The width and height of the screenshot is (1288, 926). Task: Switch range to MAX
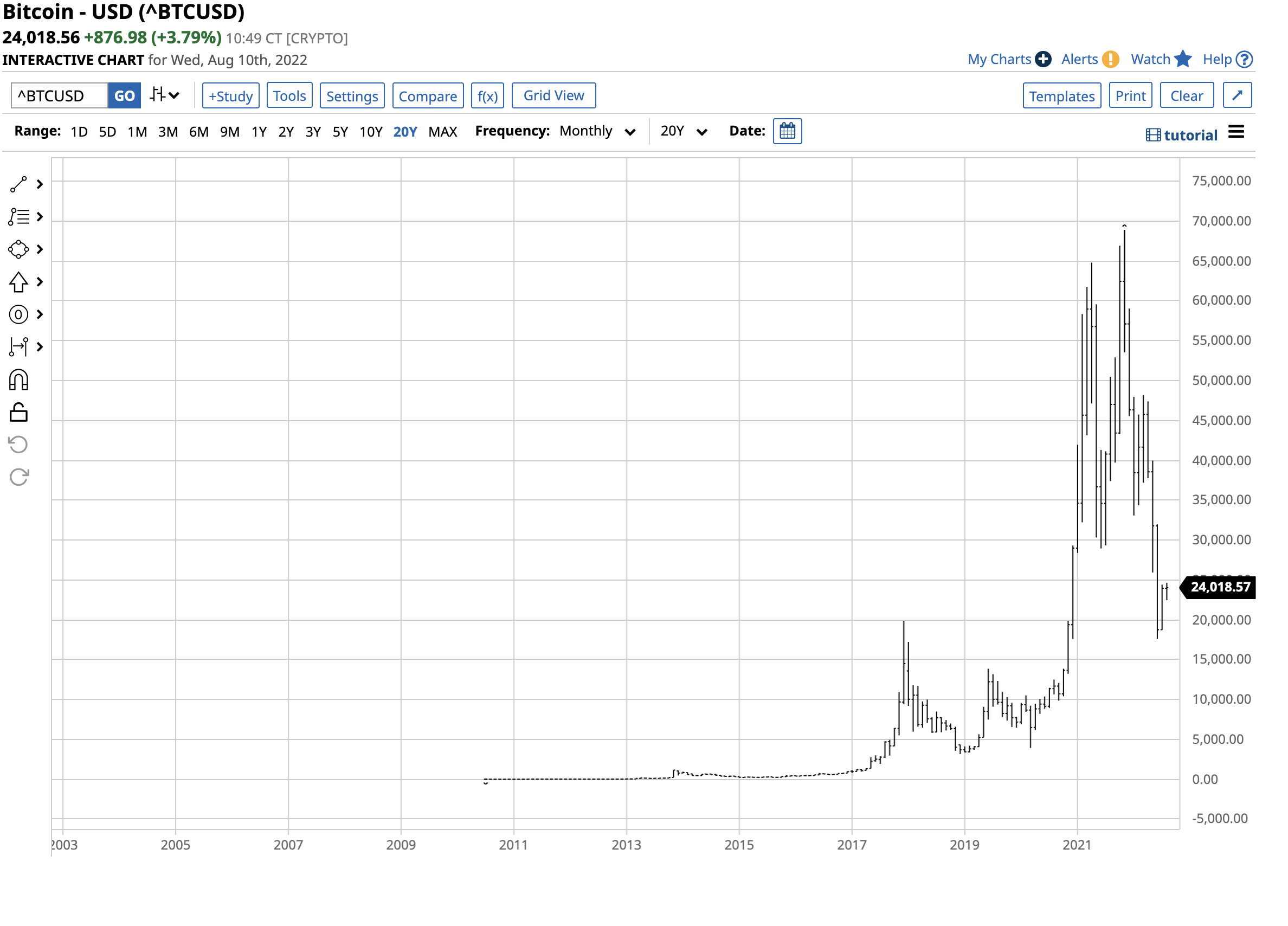coord(443,132)
